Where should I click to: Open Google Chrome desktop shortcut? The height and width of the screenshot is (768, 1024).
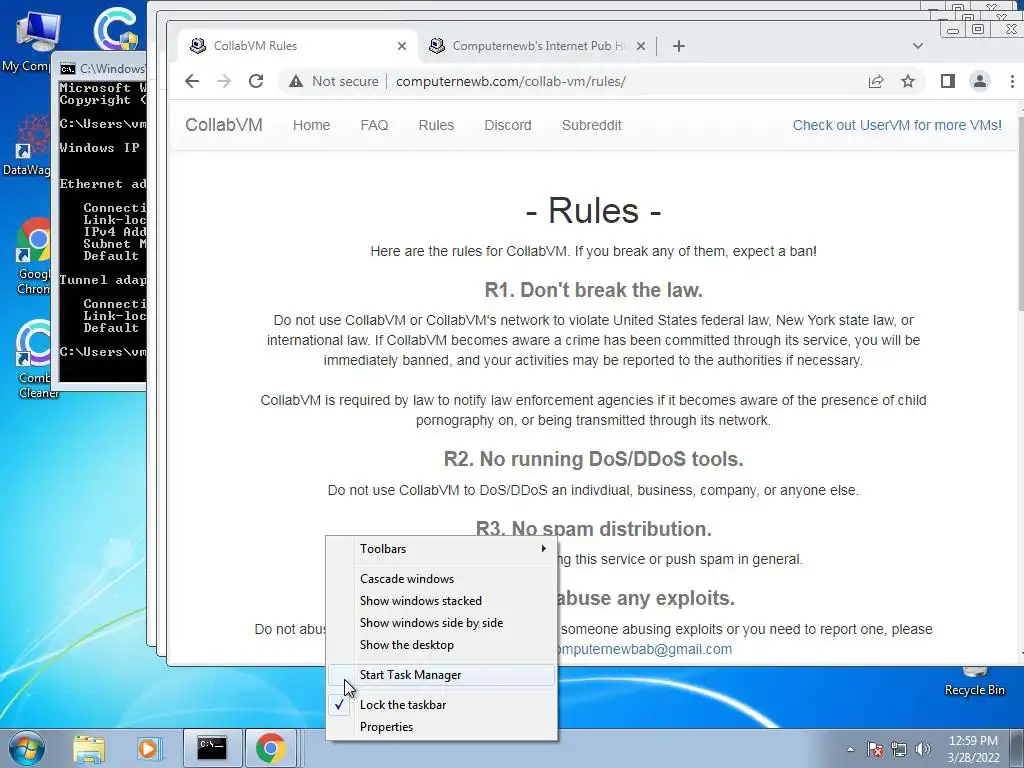(x=33, y=257)
